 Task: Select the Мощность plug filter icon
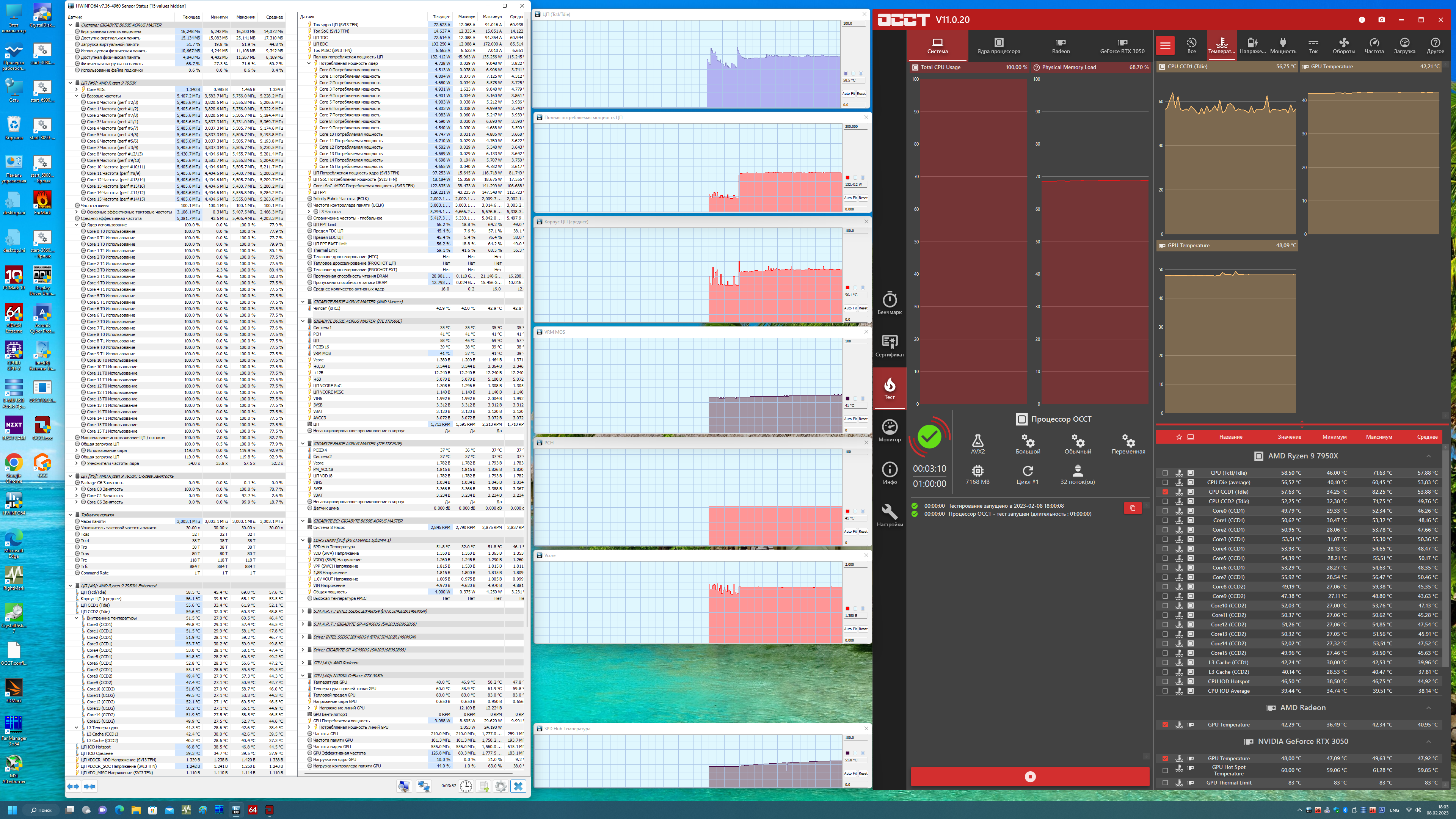click(1282, 45)
